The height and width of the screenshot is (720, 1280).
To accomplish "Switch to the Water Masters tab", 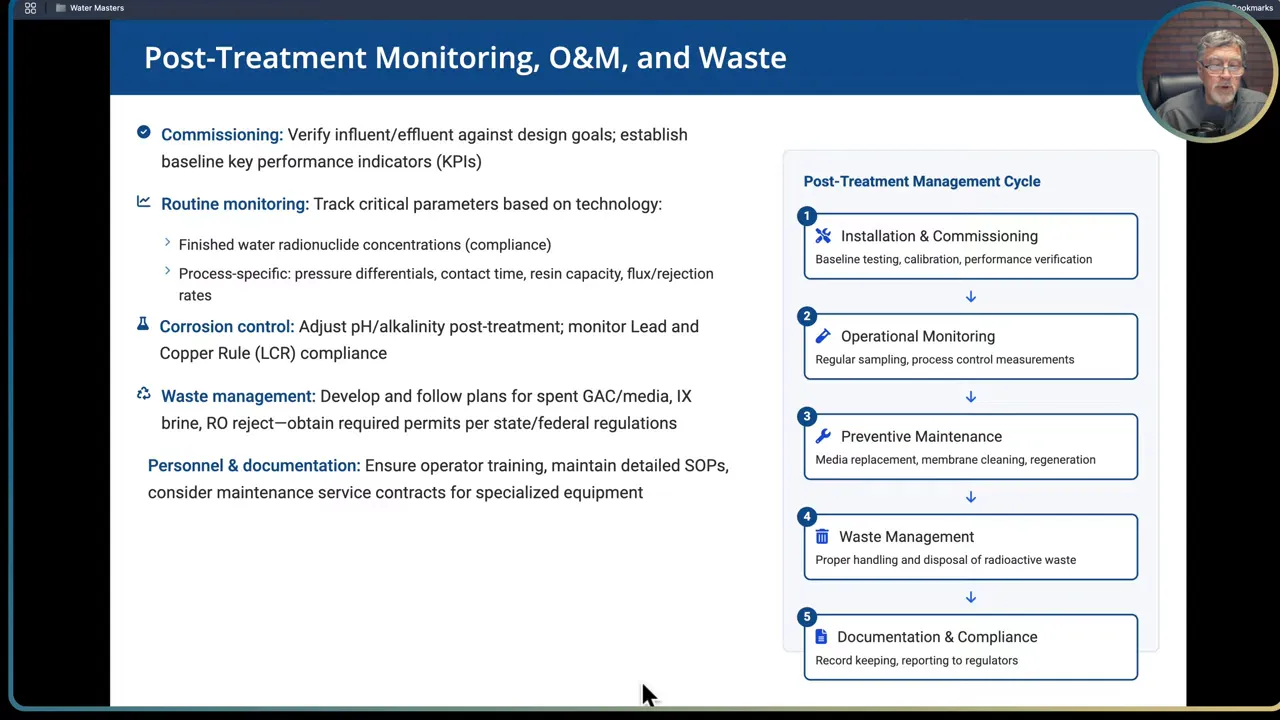I will click(x=97, y=8).
